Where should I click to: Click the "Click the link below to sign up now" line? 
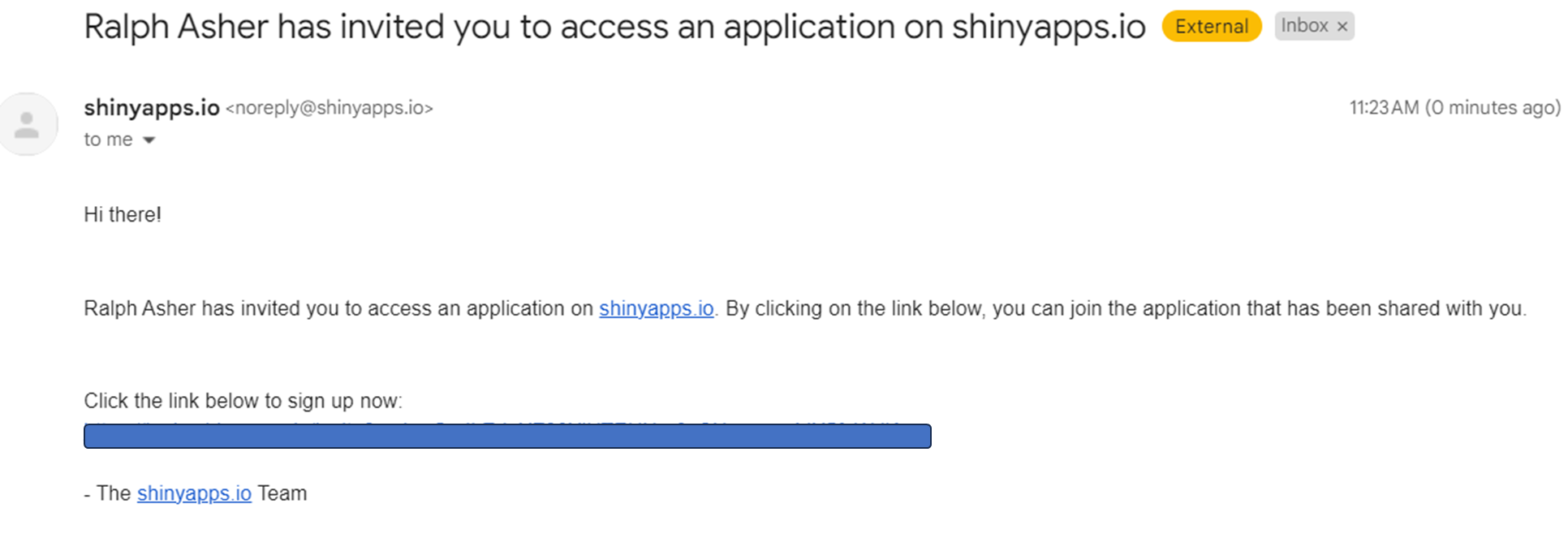(243, 401)
